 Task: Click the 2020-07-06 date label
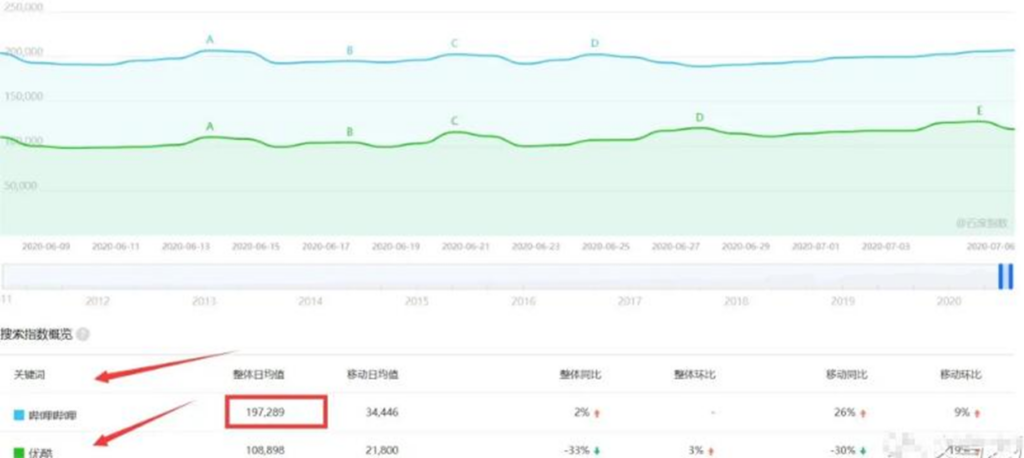pyautogui.click(x=990, y=246)
